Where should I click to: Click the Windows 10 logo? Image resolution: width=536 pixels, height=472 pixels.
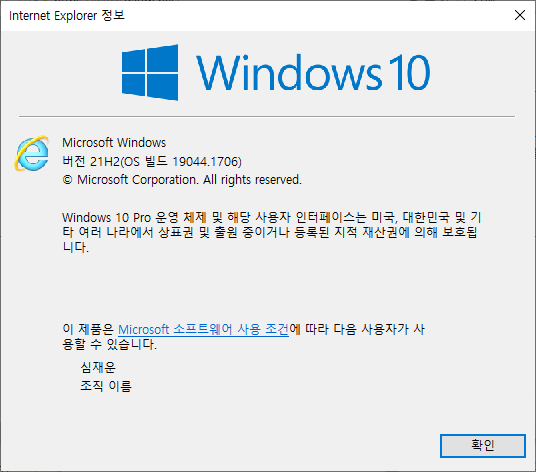pyautogui.click(x=276, y=72)
